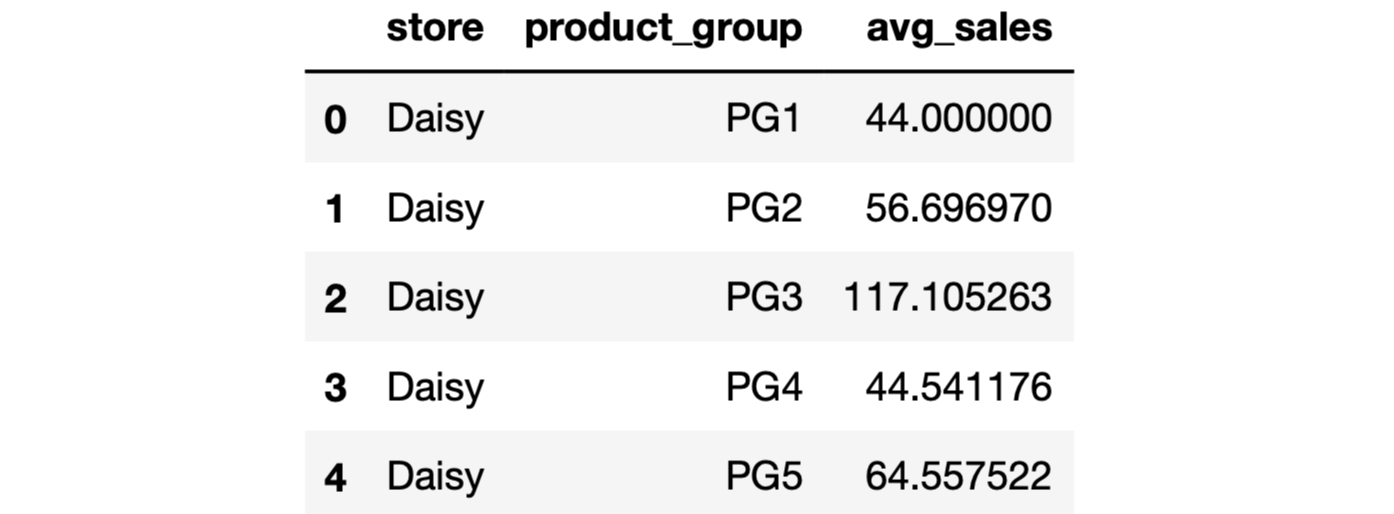The image size is (1394, 514).
Task: Click the 64.557522 avg_sales value
Action: (958, 475)
